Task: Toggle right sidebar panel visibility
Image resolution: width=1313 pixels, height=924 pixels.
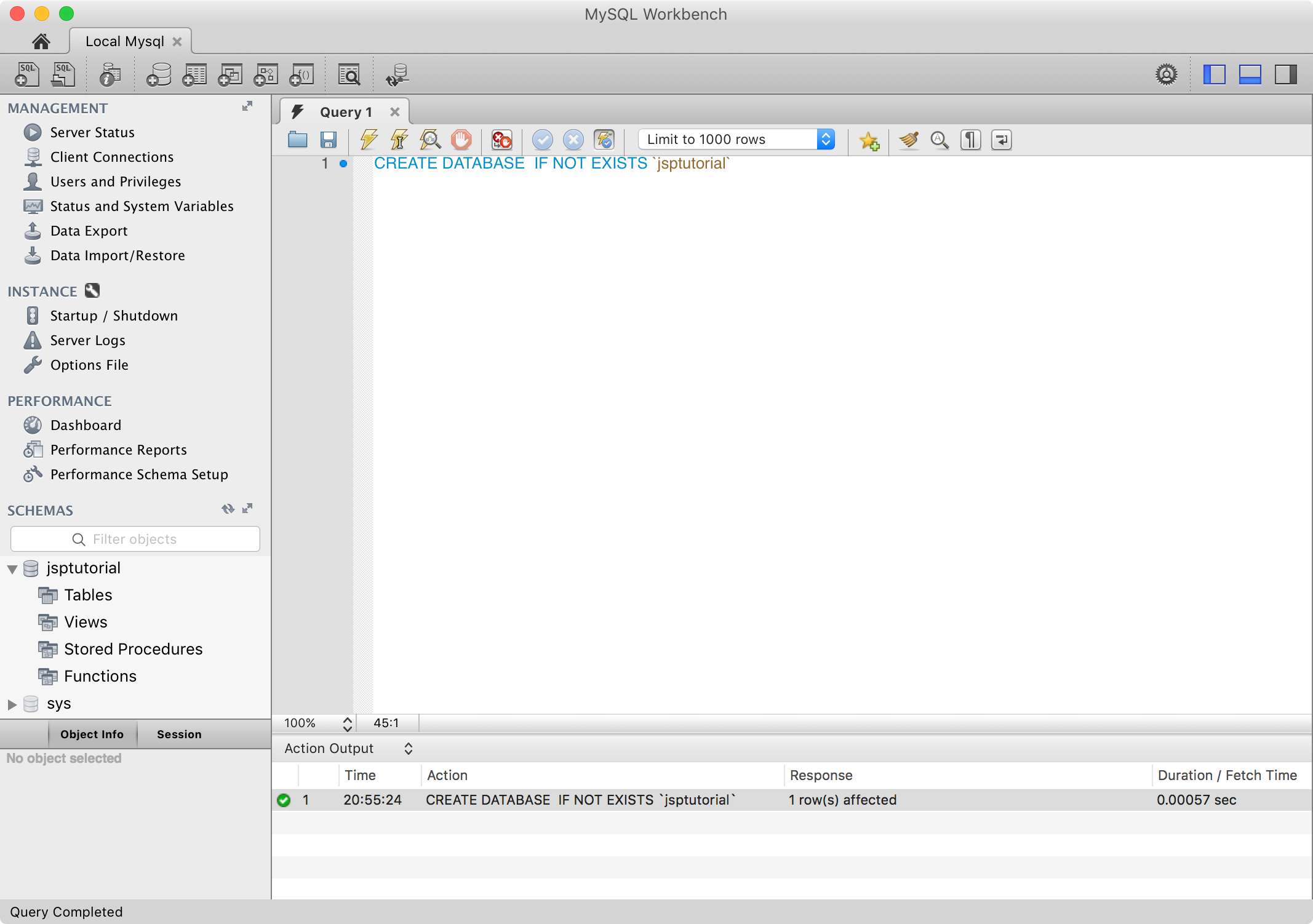Action: 1285,74
